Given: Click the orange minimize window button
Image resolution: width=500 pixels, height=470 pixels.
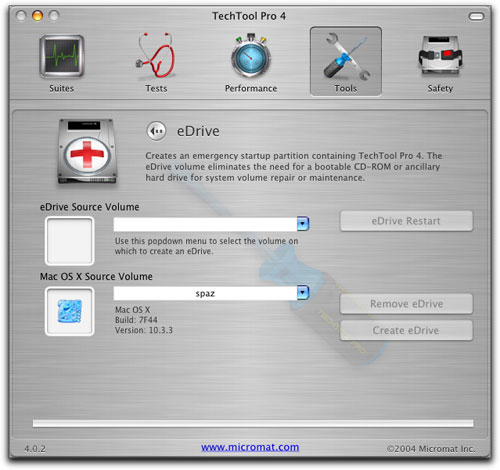Looking at the screenshot, I should tap(37, 16).
